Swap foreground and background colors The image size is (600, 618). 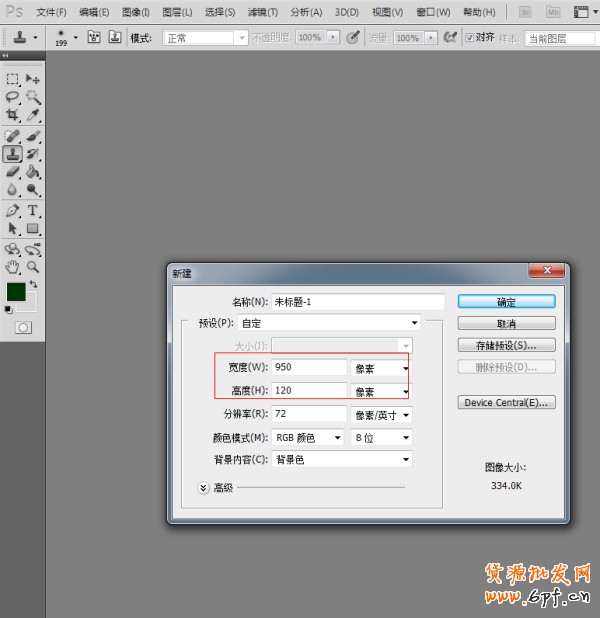coord(32,286)
